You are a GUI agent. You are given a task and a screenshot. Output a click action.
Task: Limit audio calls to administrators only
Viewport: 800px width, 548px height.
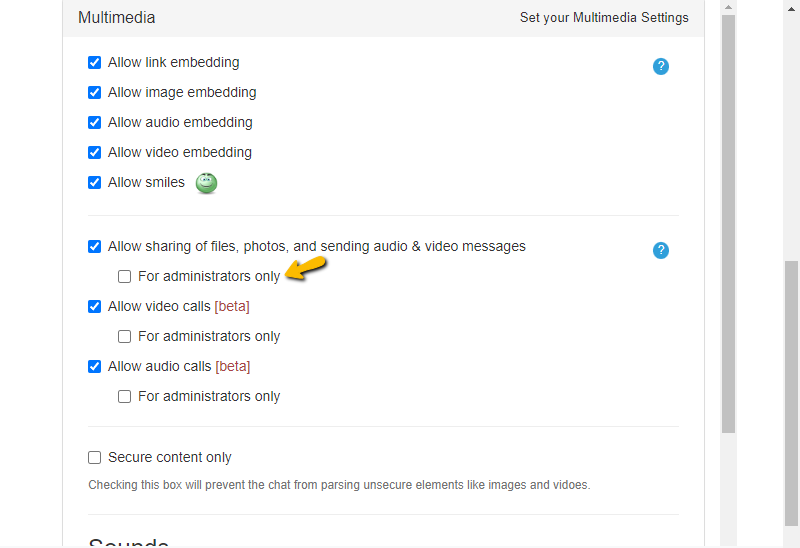[x=125, y=396]
